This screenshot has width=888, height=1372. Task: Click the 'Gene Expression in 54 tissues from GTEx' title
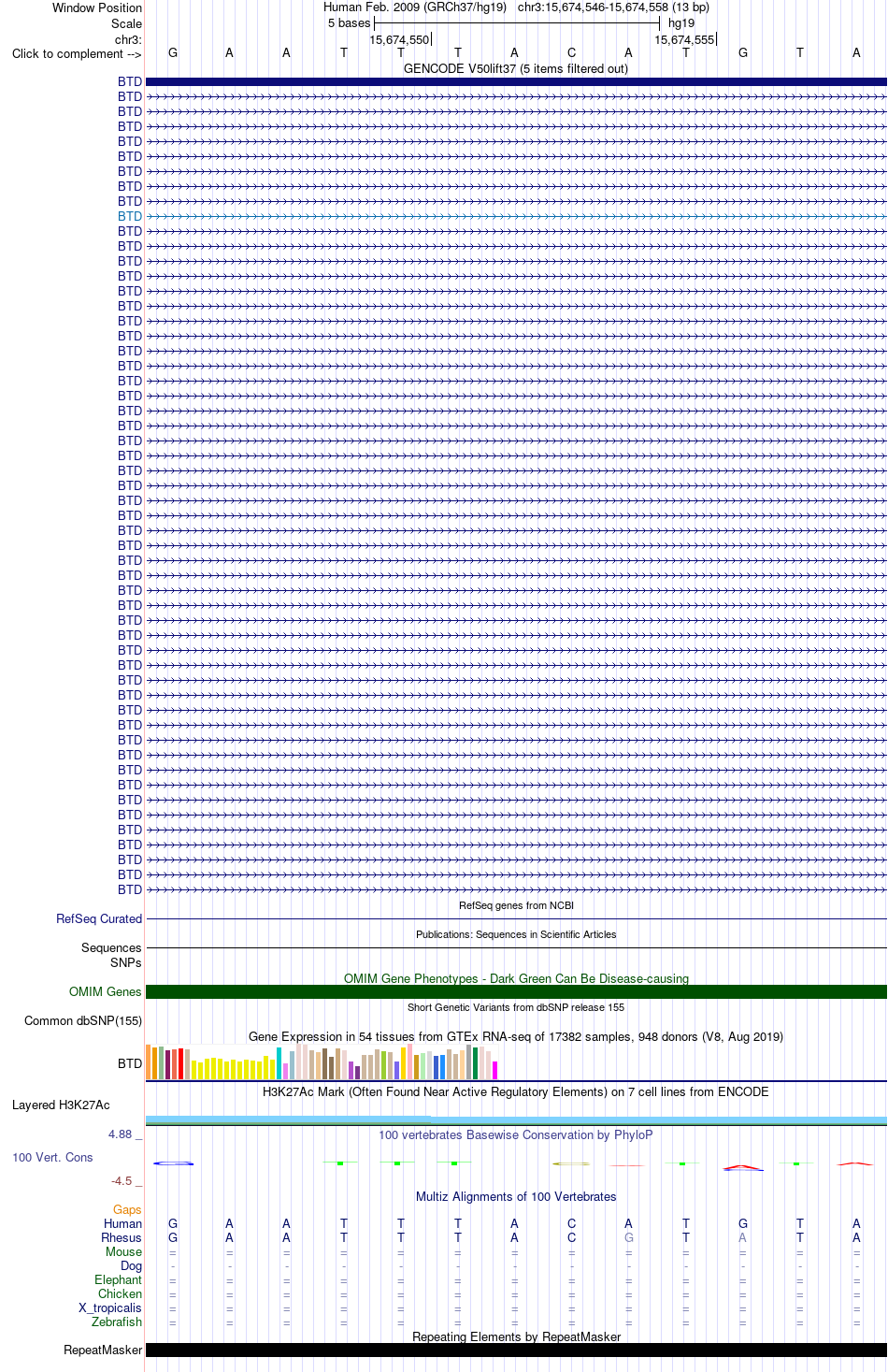(516, 1036)
